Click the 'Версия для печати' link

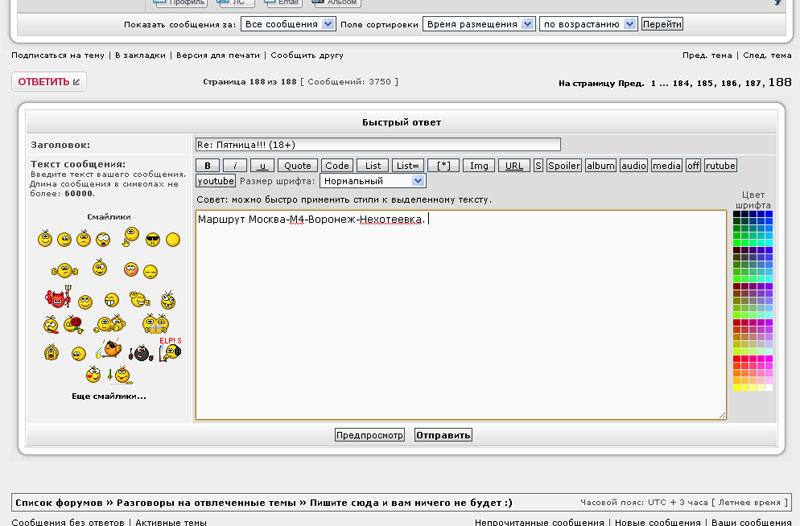click(x=219, y=55)
